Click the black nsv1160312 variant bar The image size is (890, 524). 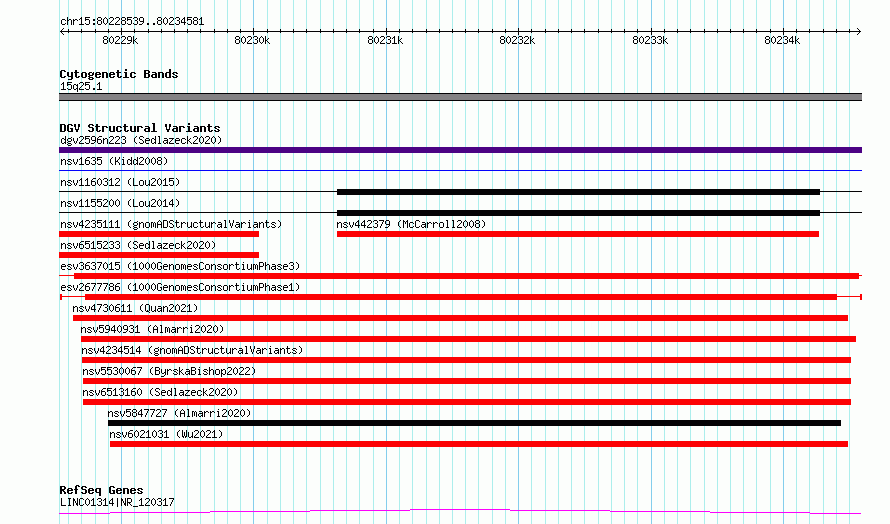[578, 192]
